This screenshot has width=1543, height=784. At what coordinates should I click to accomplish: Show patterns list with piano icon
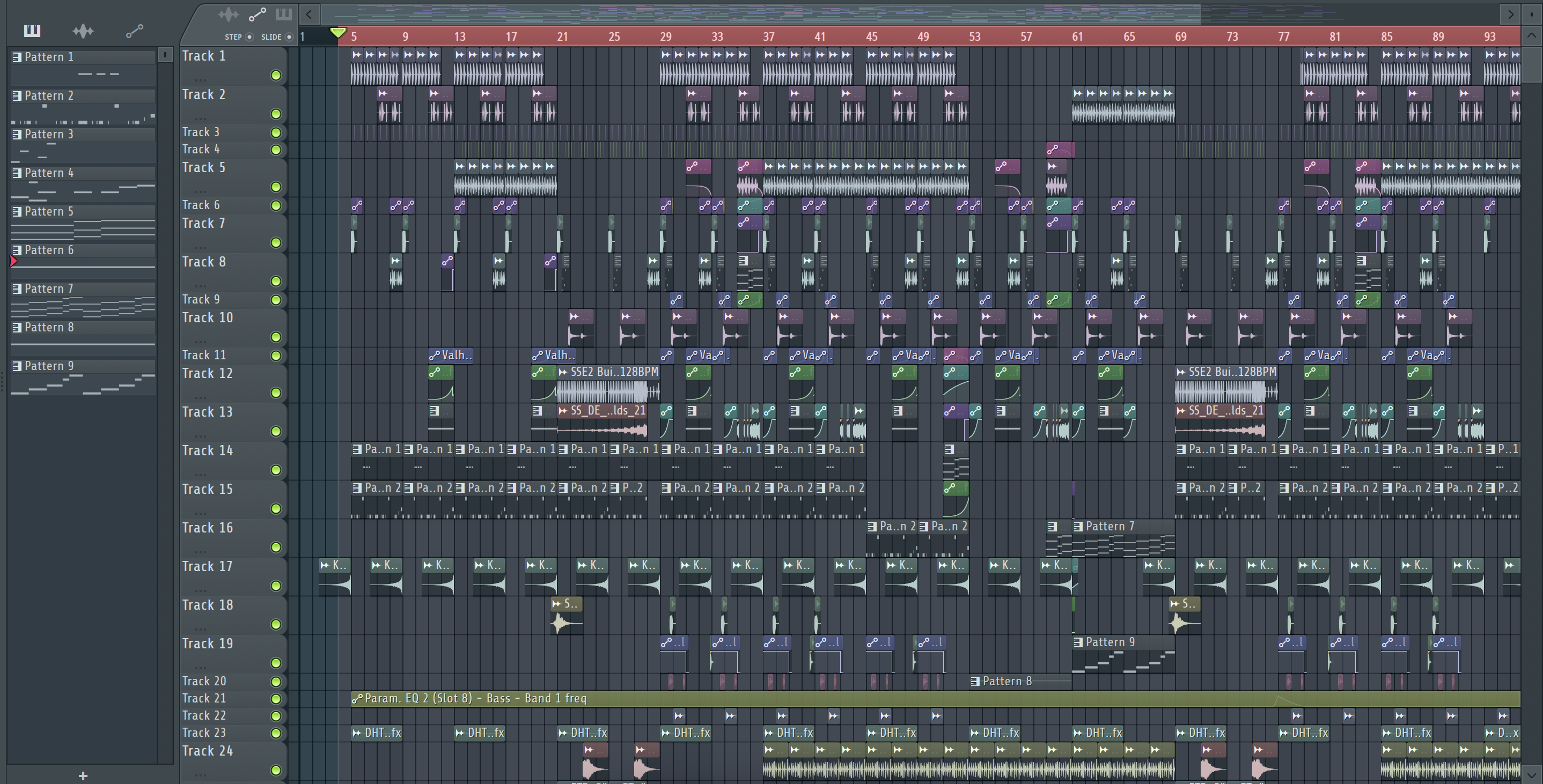[x=32, y=31]
